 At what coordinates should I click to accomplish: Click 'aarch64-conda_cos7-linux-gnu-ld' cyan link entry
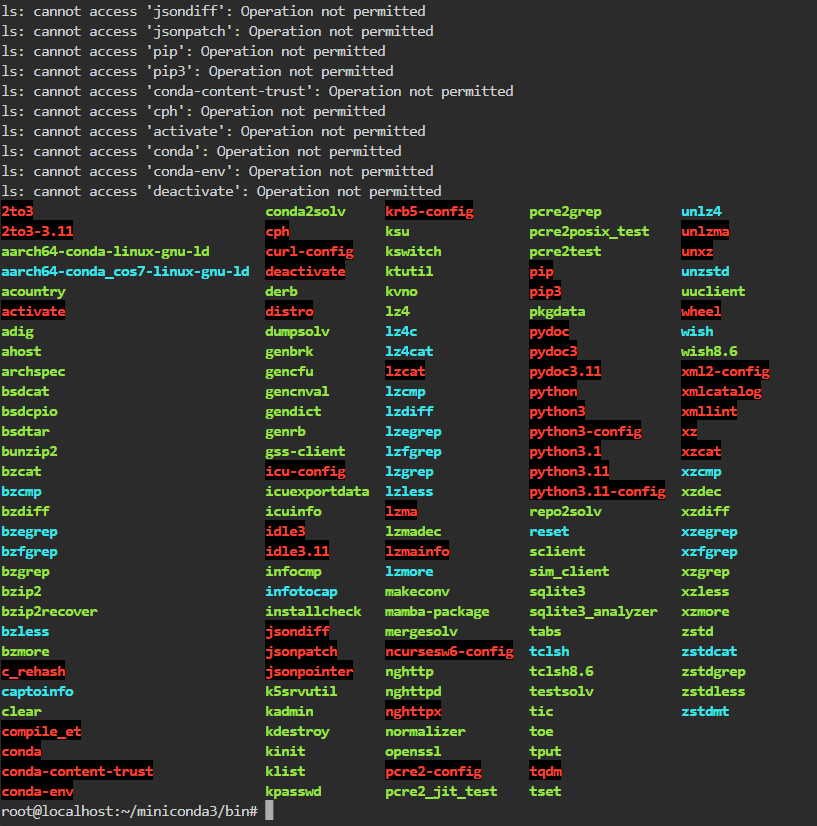pyautogui.click(x=125, y=271)
